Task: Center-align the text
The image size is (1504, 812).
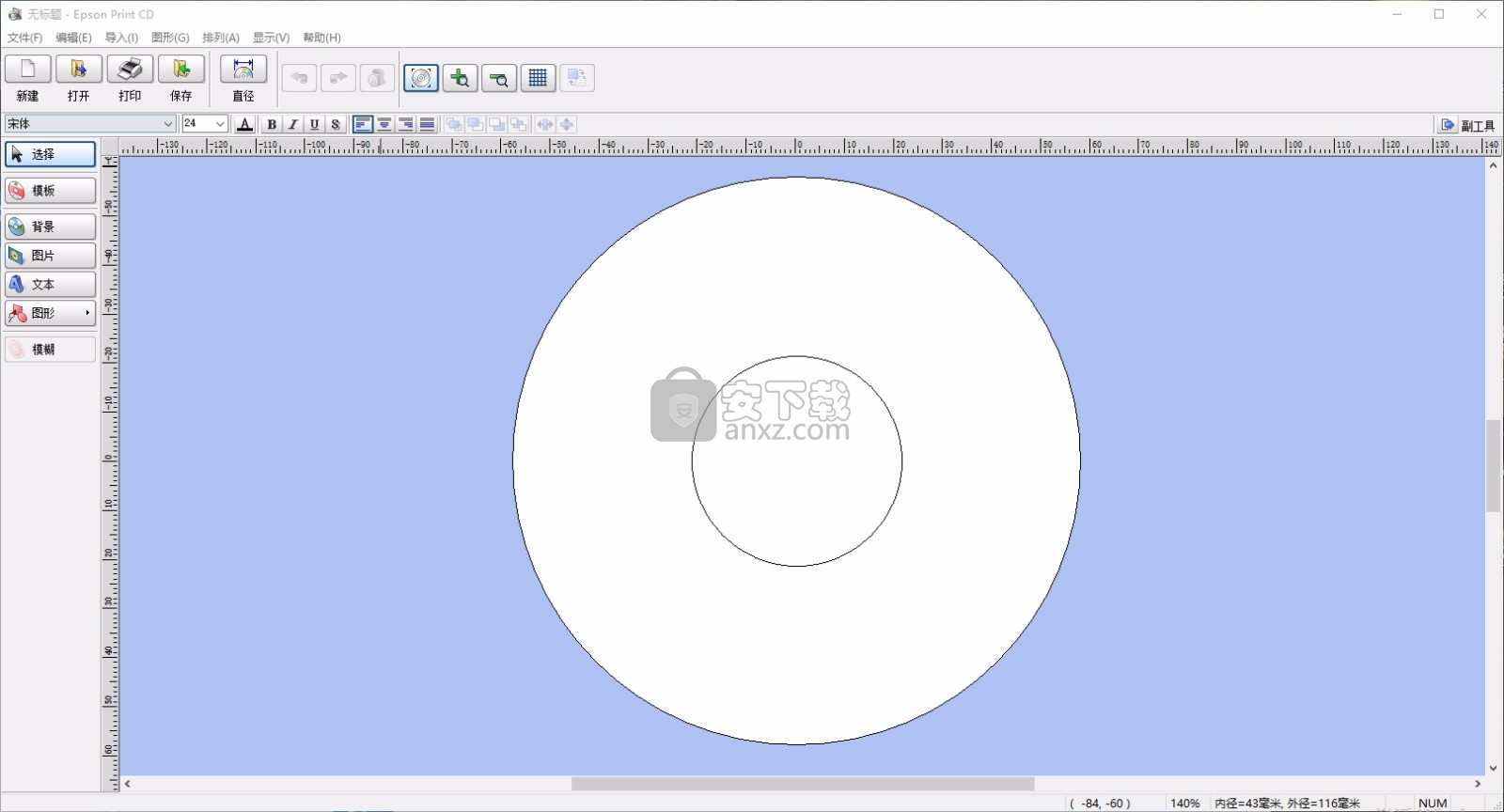Action: pos(384,124)
